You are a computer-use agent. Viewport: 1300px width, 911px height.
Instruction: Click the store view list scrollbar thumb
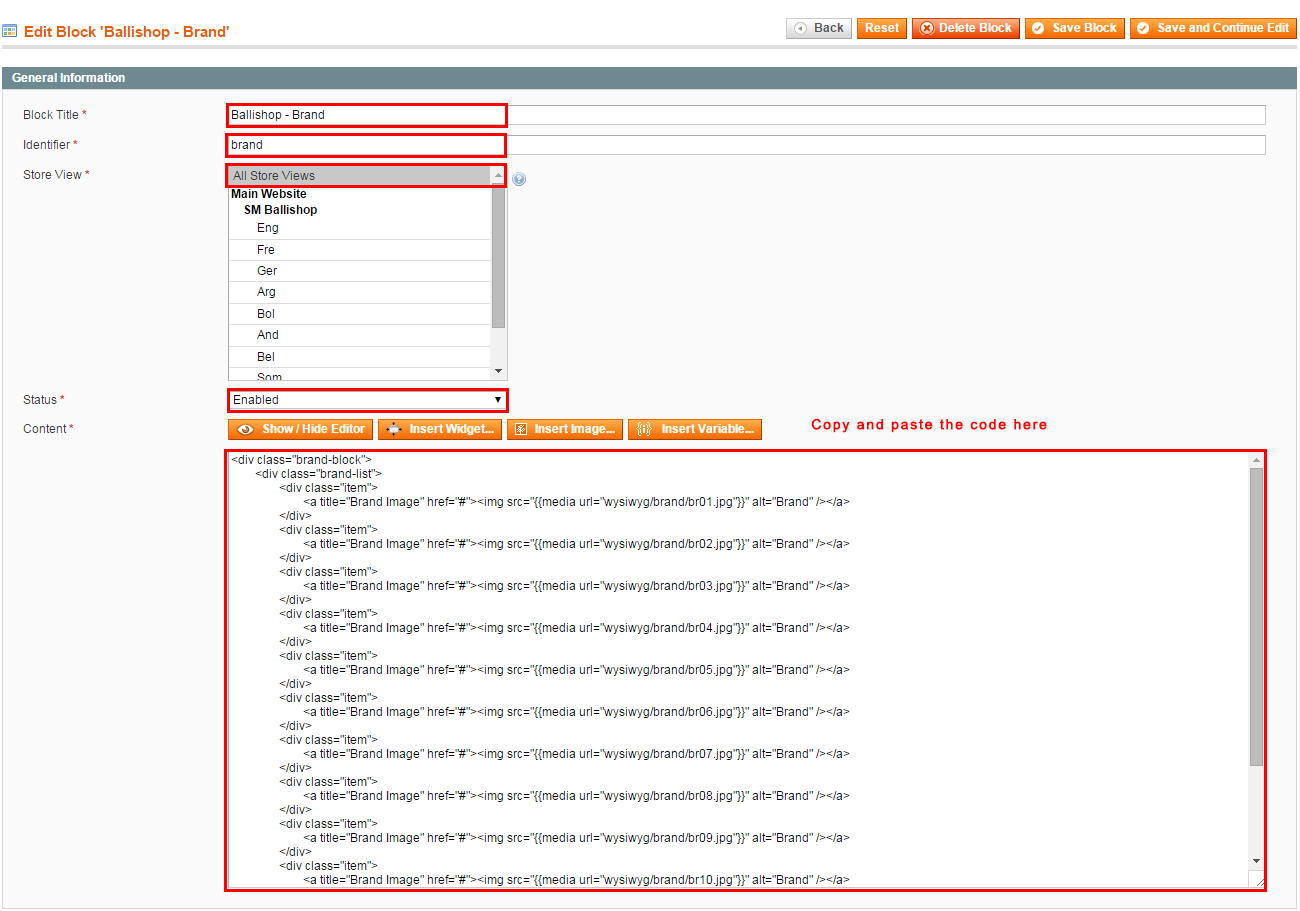(x=499, y=255)
